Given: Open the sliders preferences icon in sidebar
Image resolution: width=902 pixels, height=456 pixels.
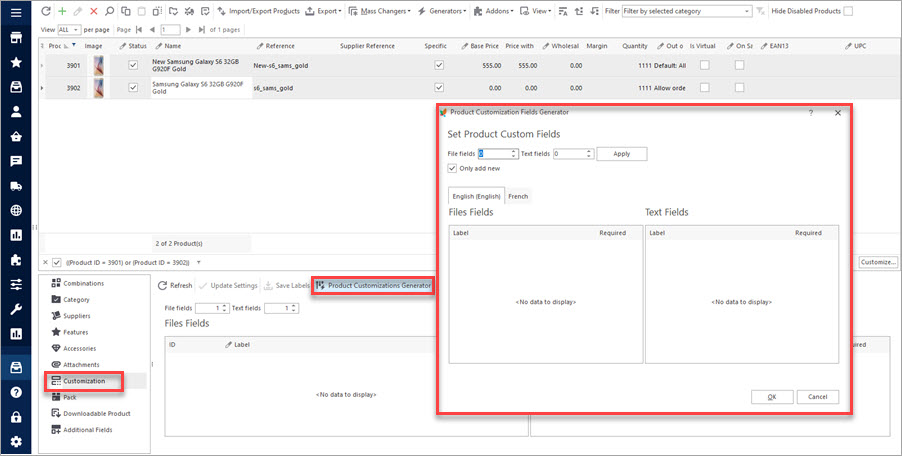Looking at the screenshot, I should pos(16,285).
